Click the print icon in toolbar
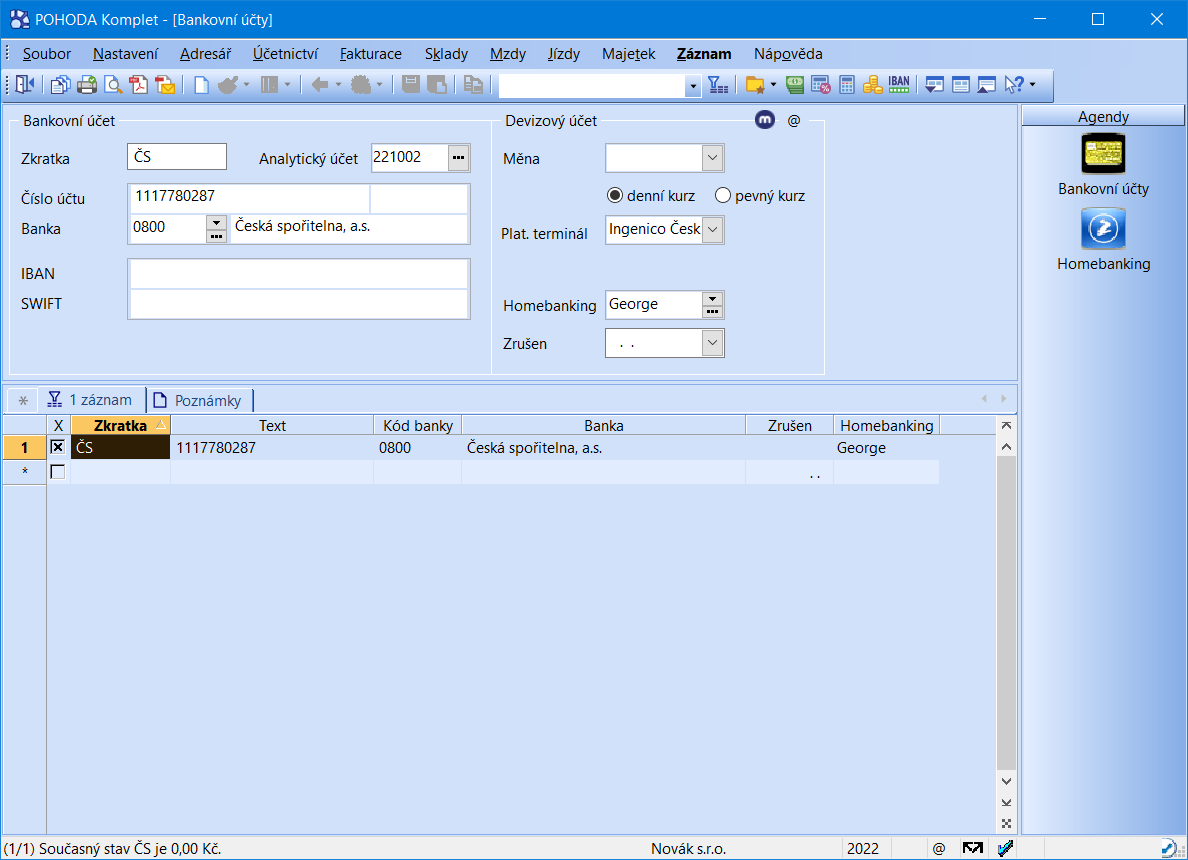The width and height of the screenshot is (1188, 860). point(87,85)
